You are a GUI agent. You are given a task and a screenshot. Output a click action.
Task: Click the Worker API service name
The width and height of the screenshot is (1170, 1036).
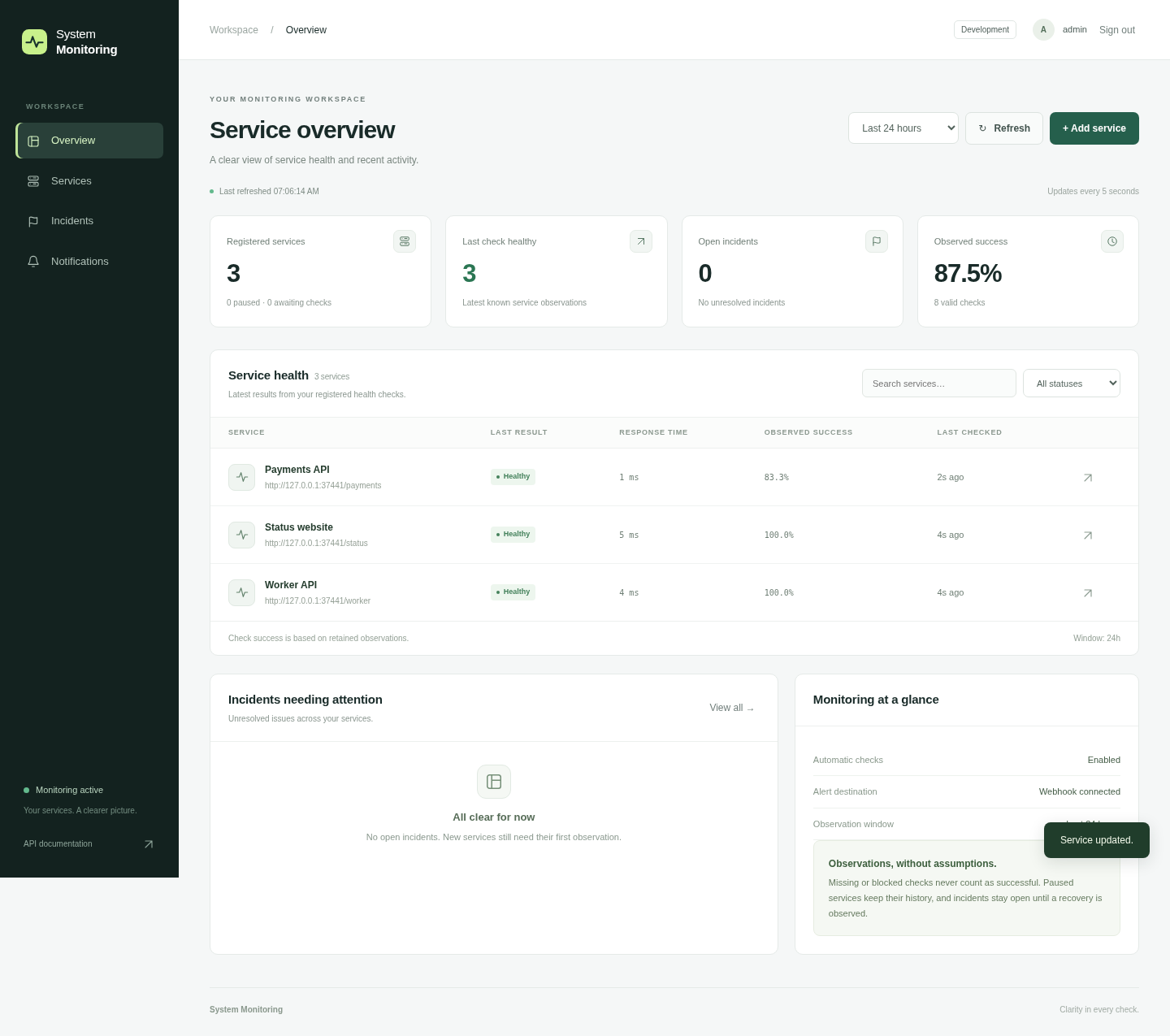[291, 585]
